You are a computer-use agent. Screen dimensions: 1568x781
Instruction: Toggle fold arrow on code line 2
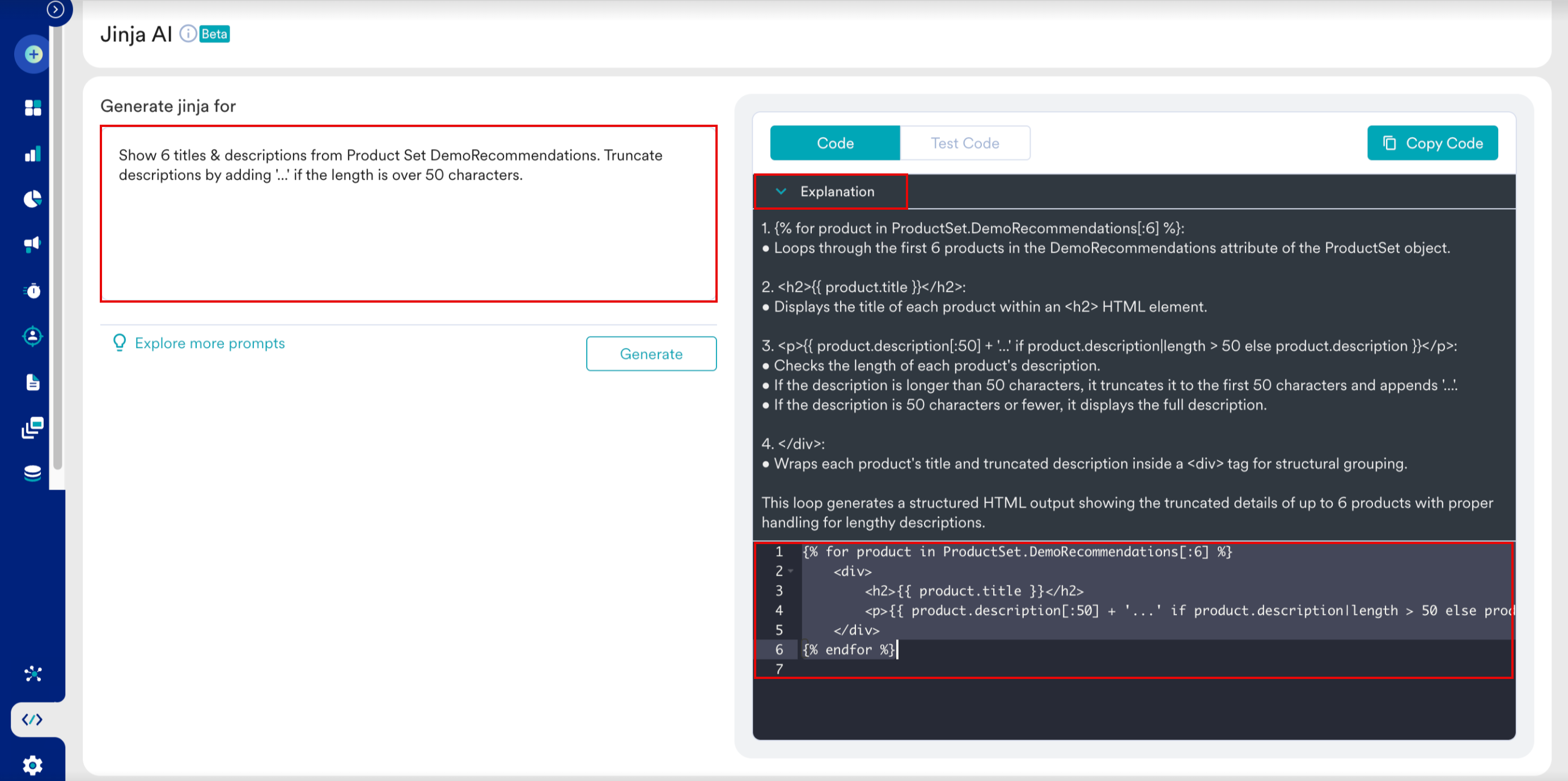[x=791, y=571]
